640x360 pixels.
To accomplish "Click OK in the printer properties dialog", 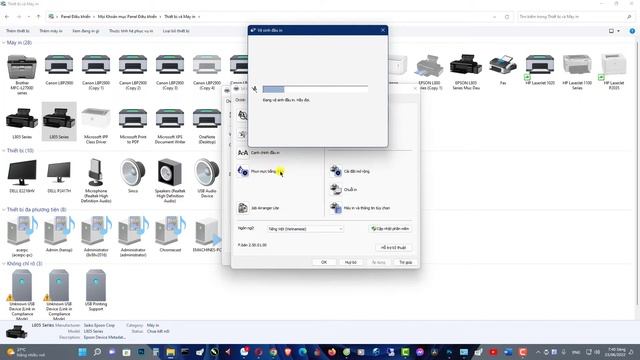I will tap(324, 262).
